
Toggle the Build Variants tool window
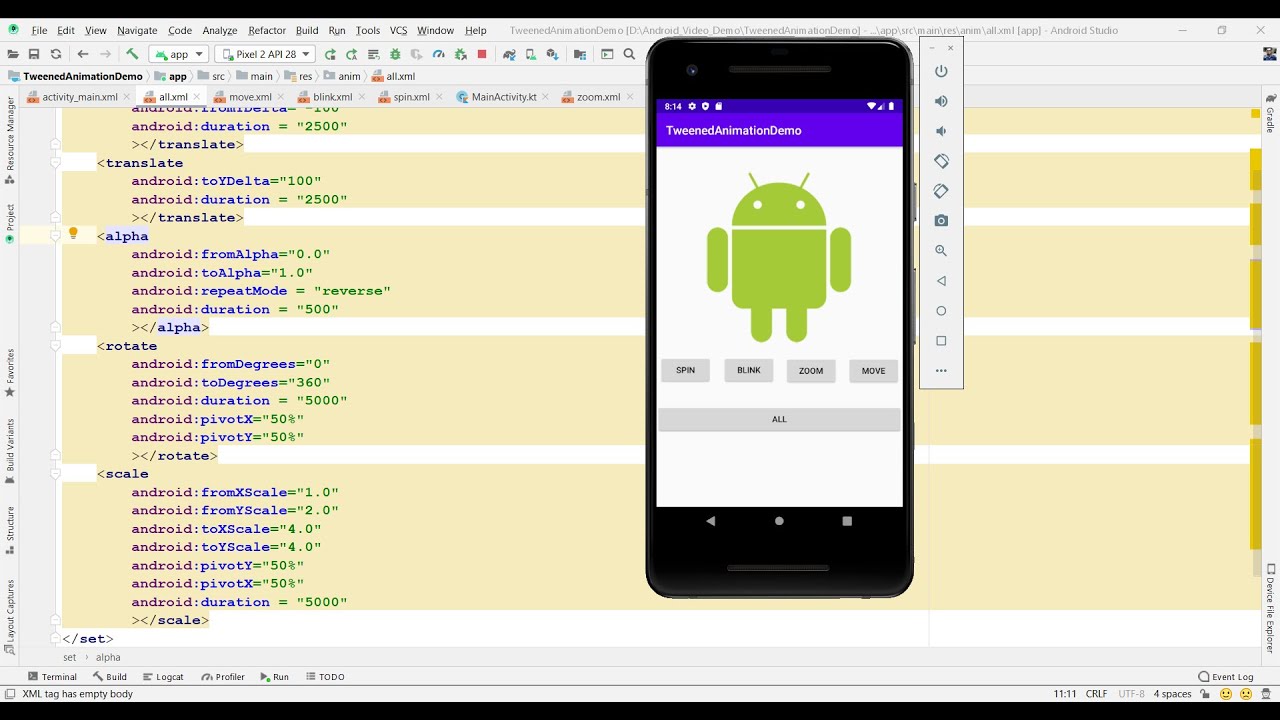click(10, 450)
